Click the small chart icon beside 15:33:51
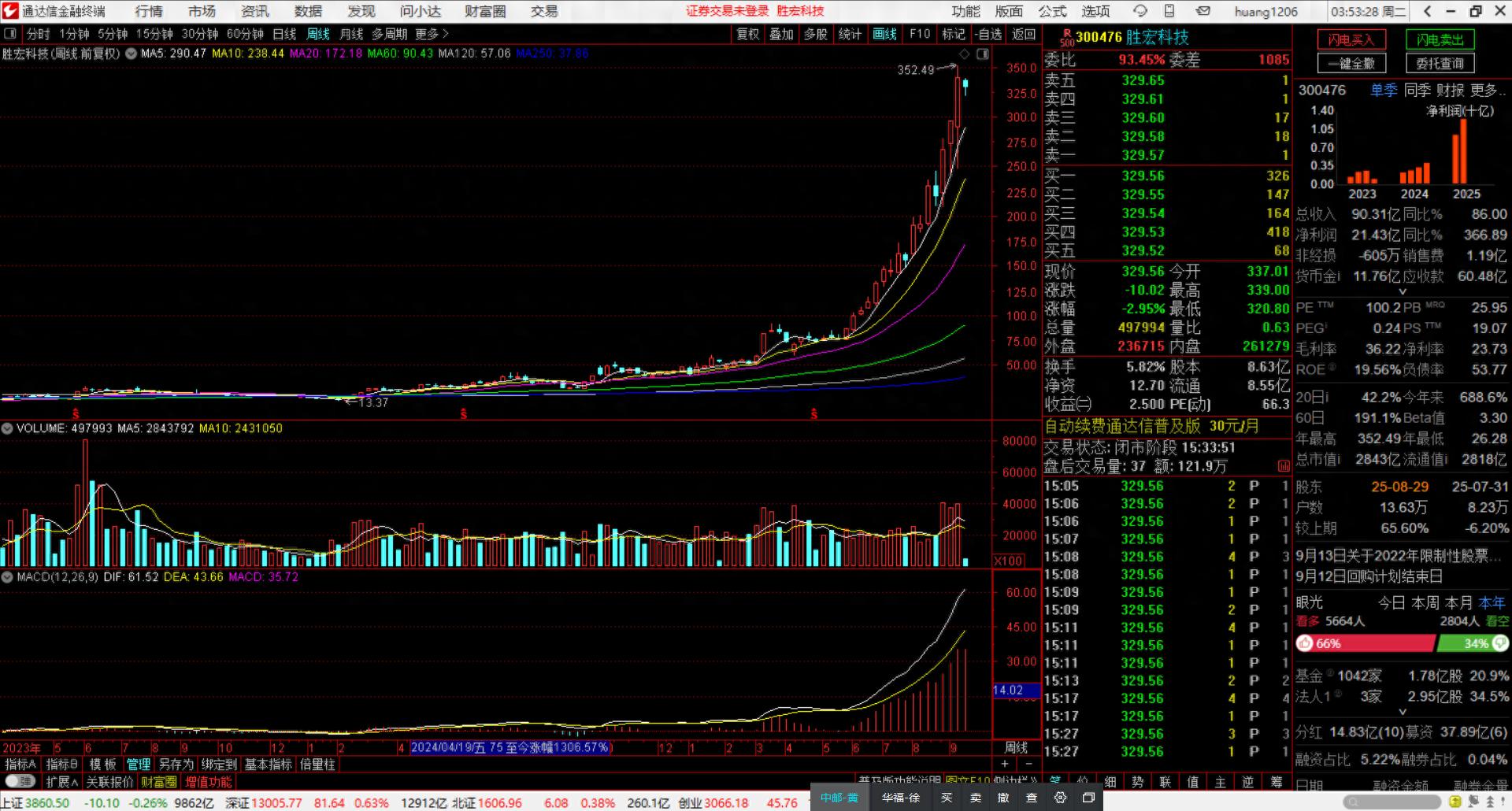This screenshot has width=1512, height=811. 1284,466
